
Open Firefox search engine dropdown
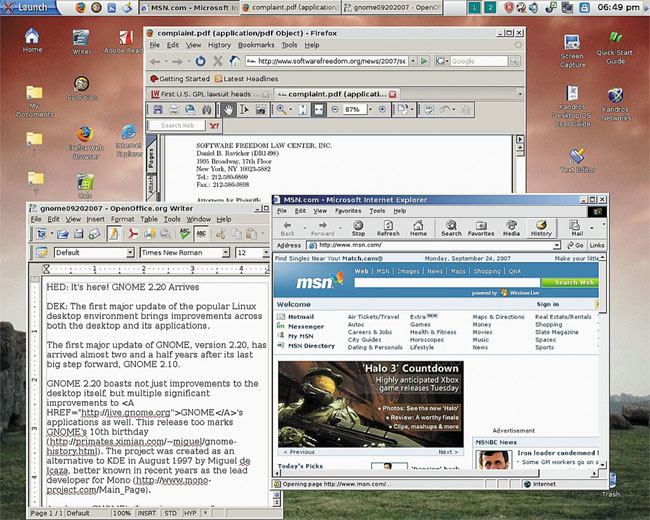pyautogui.click(x=441, y=61)
